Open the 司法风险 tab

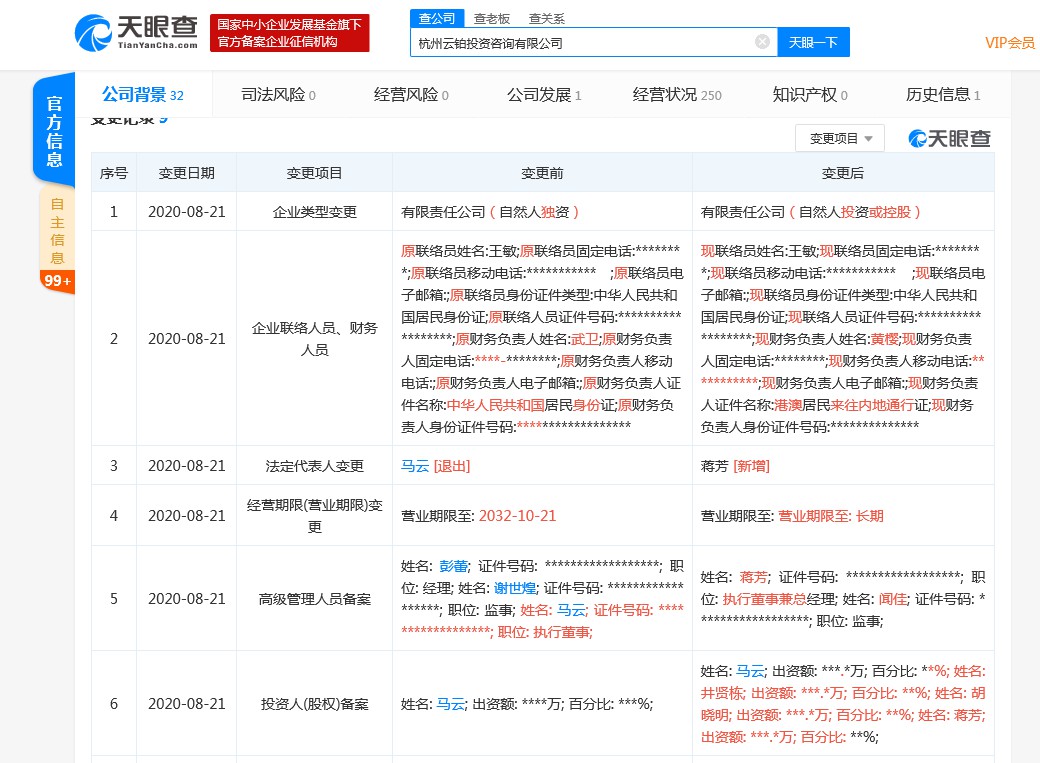click(278, 95)
